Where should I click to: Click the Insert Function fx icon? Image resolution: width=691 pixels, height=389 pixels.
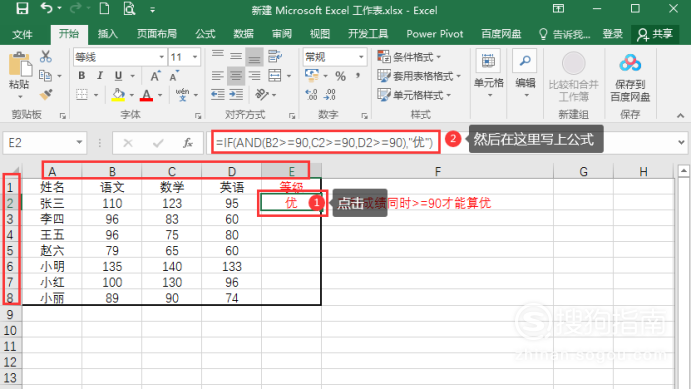188,143
